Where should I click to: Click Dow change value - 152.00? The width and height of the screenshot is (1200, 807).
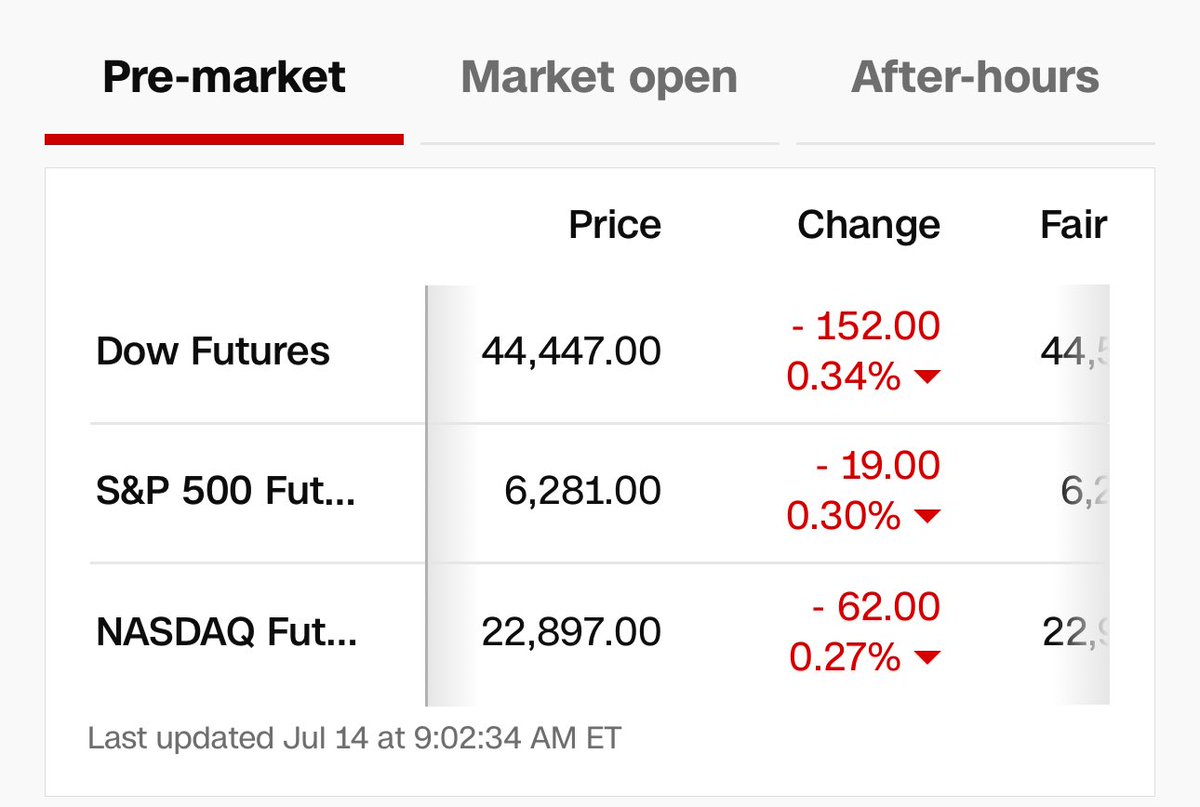click(x=865, y=326)
